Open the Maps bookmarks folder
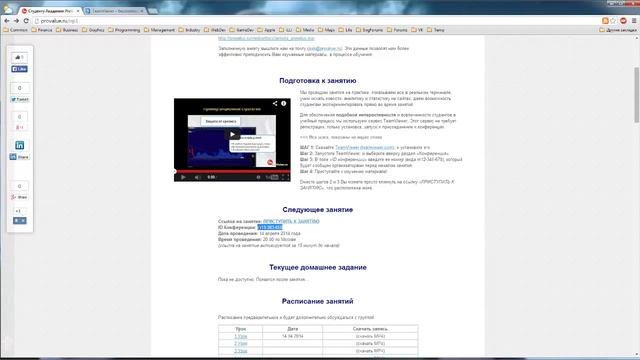Image resolution: width=640 pixels, height=360 pixels. (327, 30)
